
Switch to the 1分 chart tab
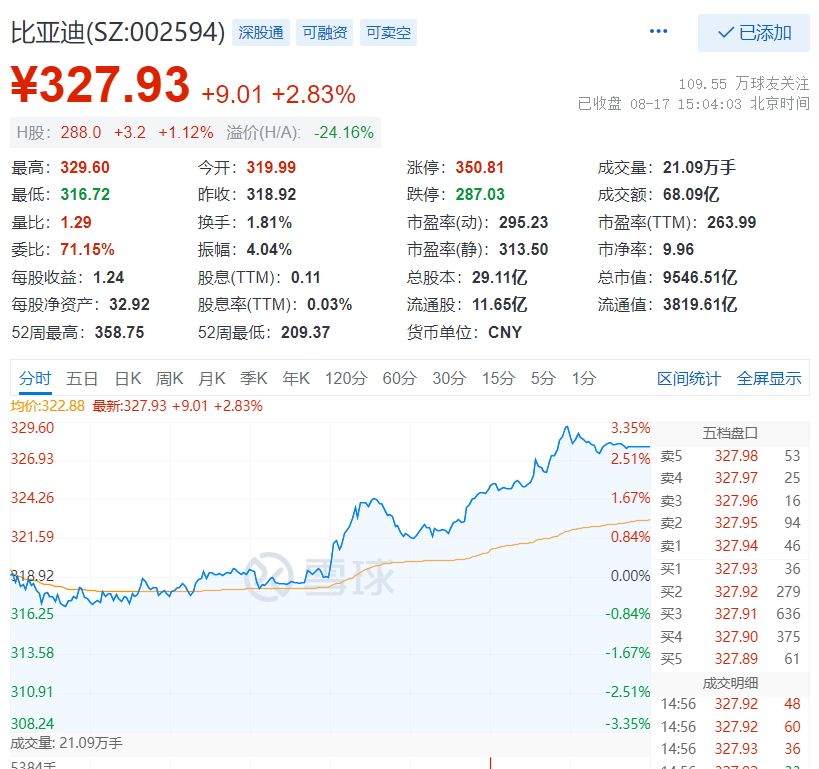pos(583,378)
